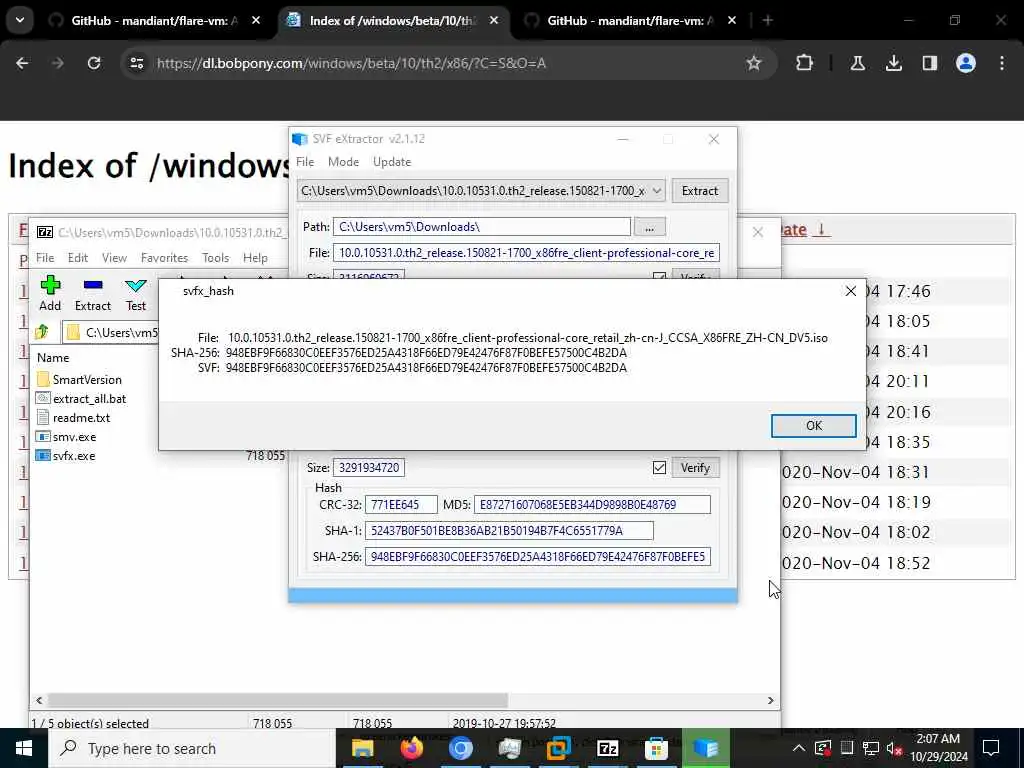Close the 7-Zip window
This screenshot has height=768, width=1024.
(x=758, y=232)
